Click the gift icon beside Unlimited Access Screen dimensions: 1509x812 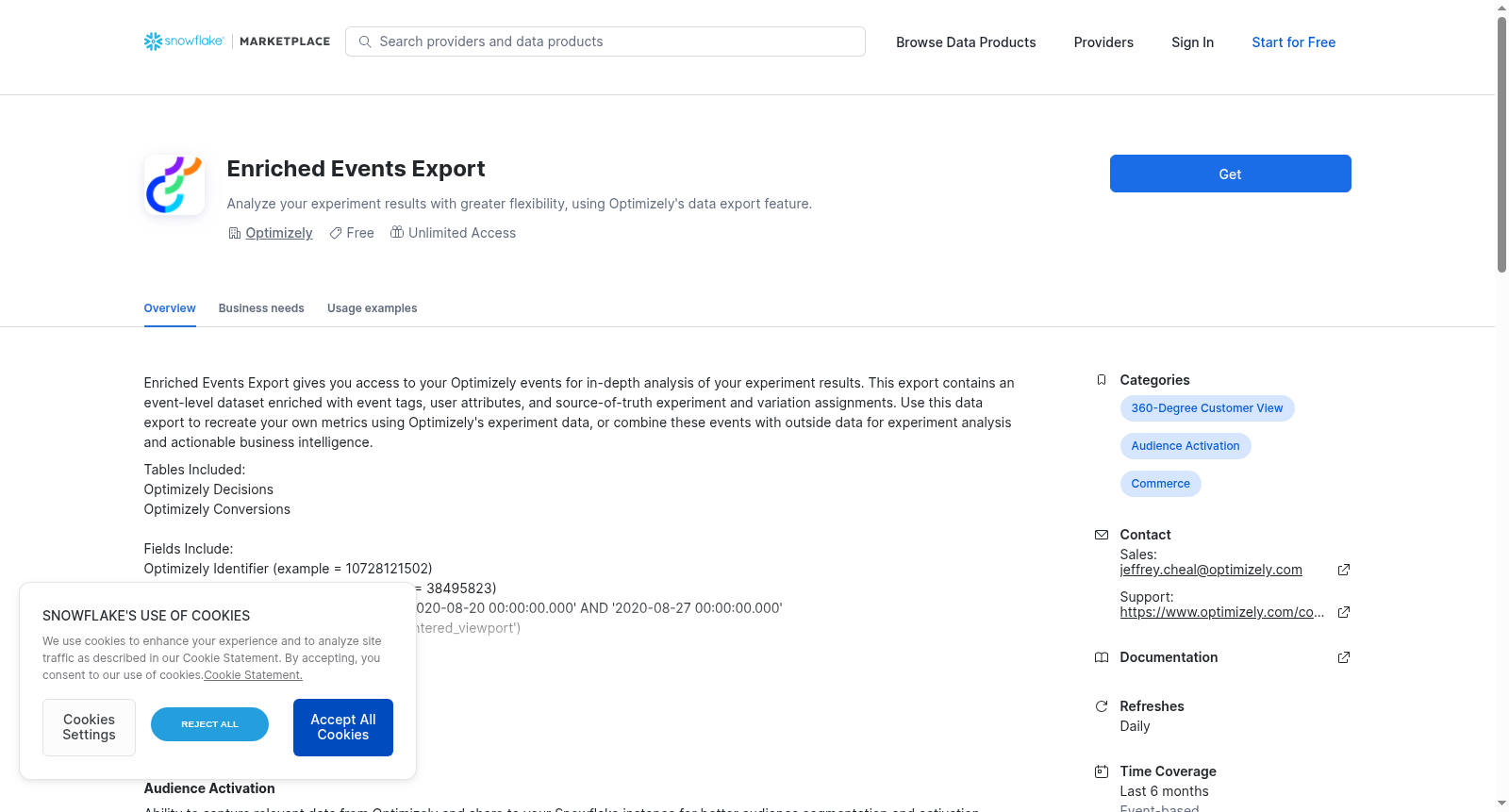397,233
